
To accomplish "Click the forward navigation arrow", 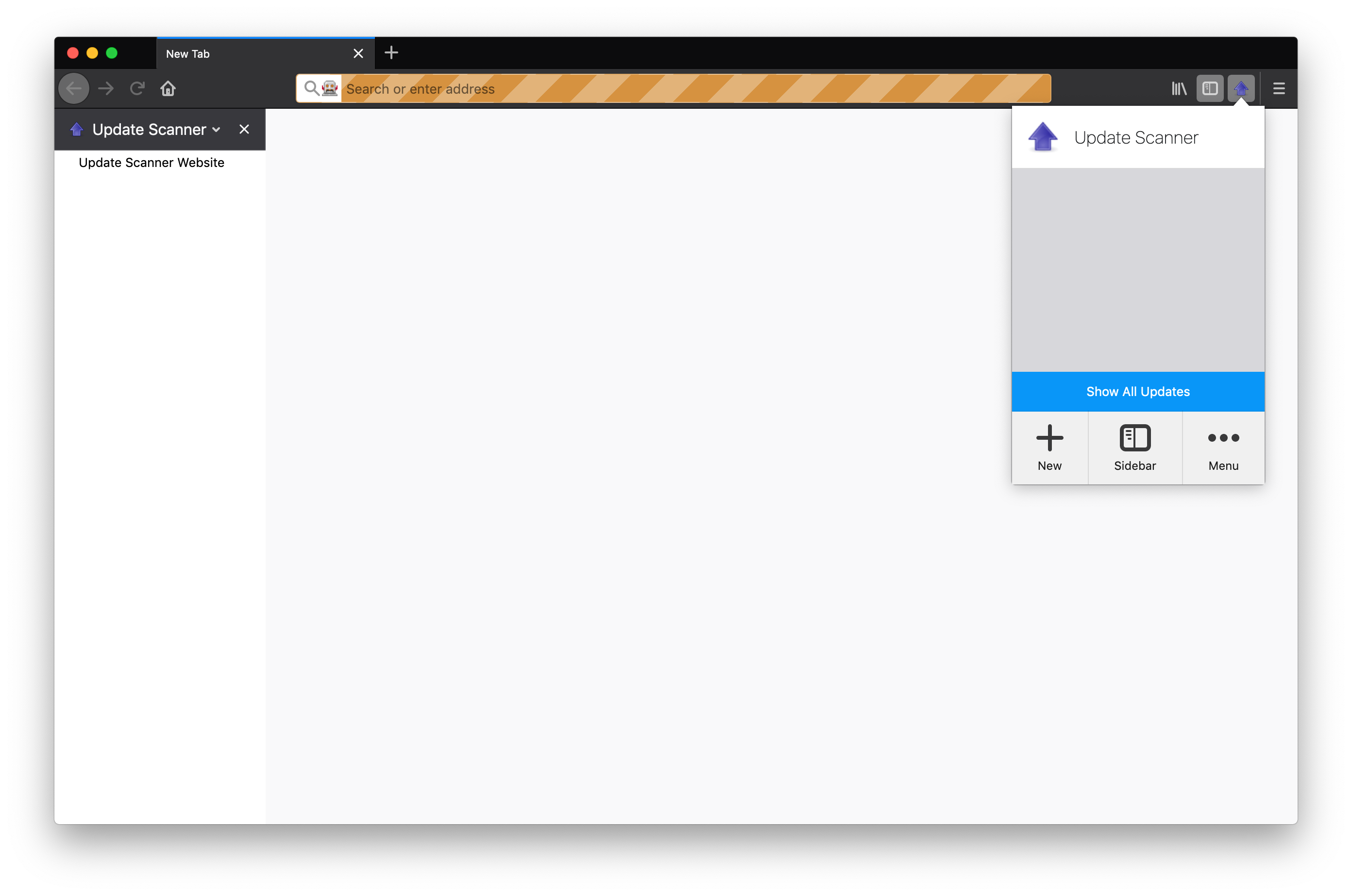I will (x=105, y=88).
